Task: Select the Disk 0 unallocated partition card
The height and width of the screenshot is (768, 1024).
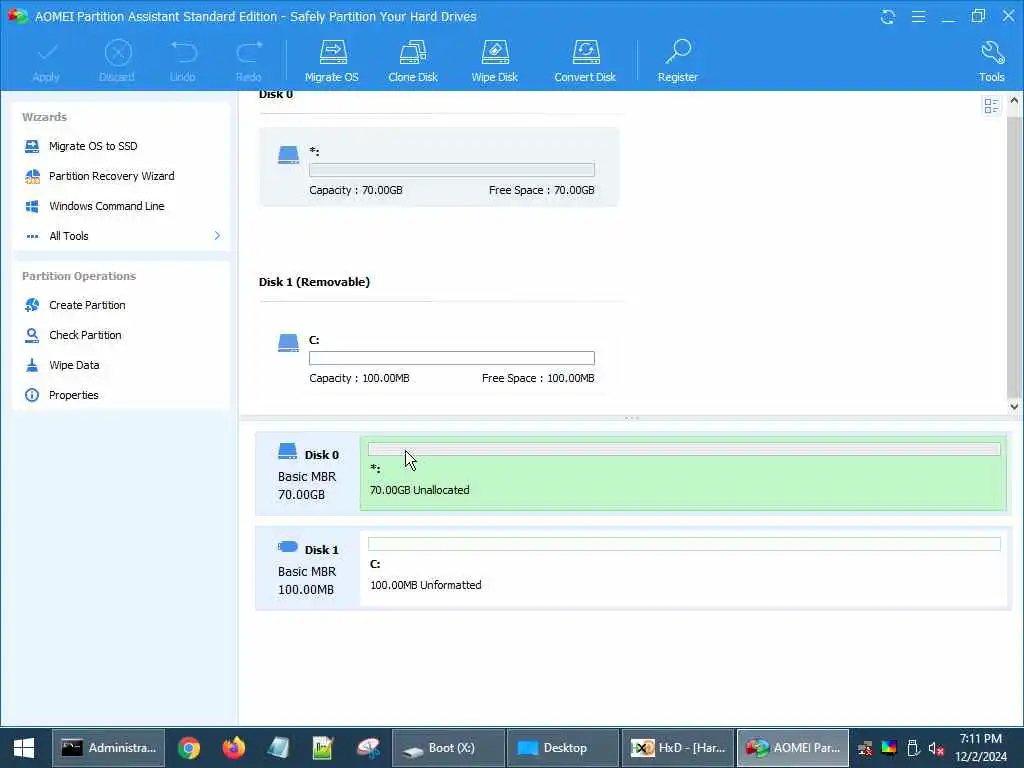Action: coord(439,167)
